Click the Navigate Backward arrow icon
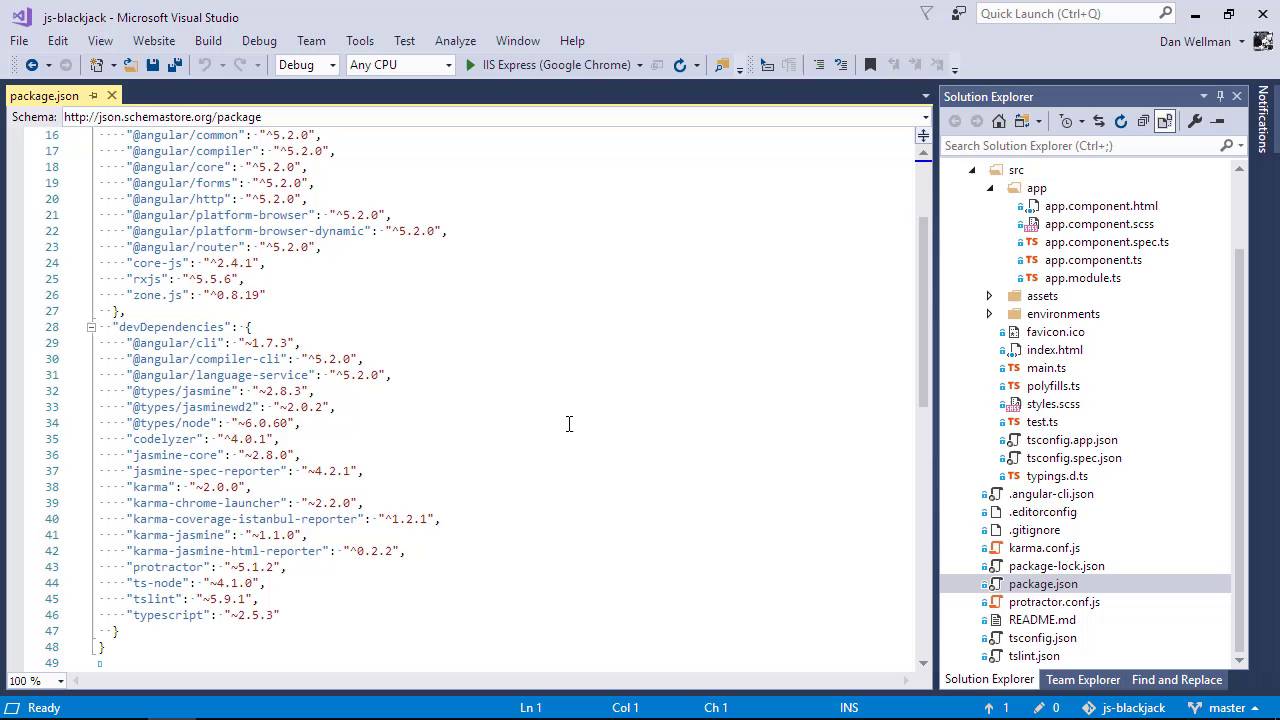The height and width of the screenshot is (720, 1280). (31, 65)
